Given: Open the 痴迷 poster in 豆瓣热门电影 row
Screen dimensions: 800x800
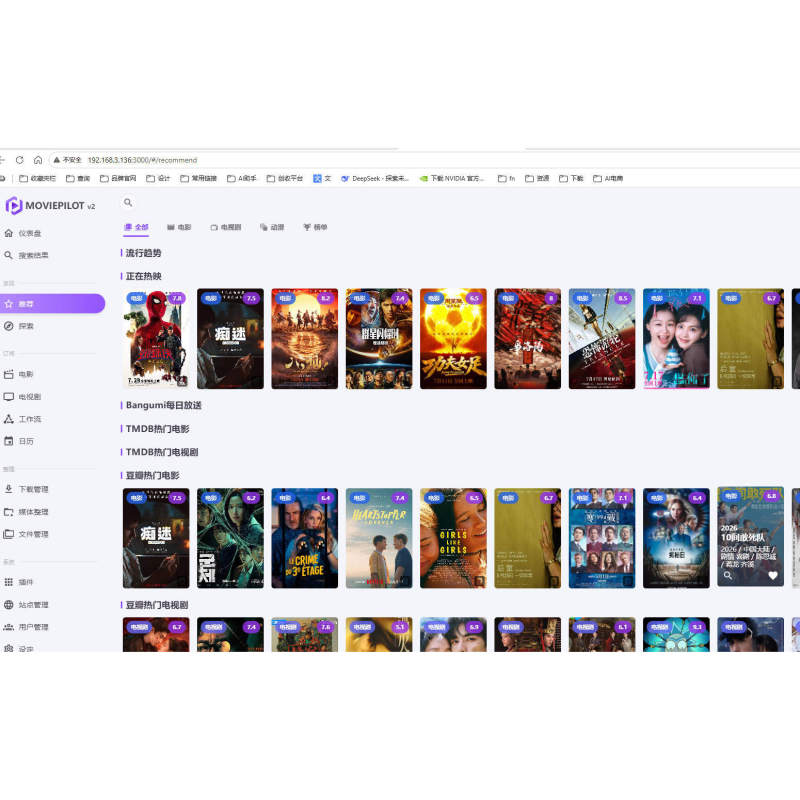Looking at the screenshot, I should pos(156,538).
